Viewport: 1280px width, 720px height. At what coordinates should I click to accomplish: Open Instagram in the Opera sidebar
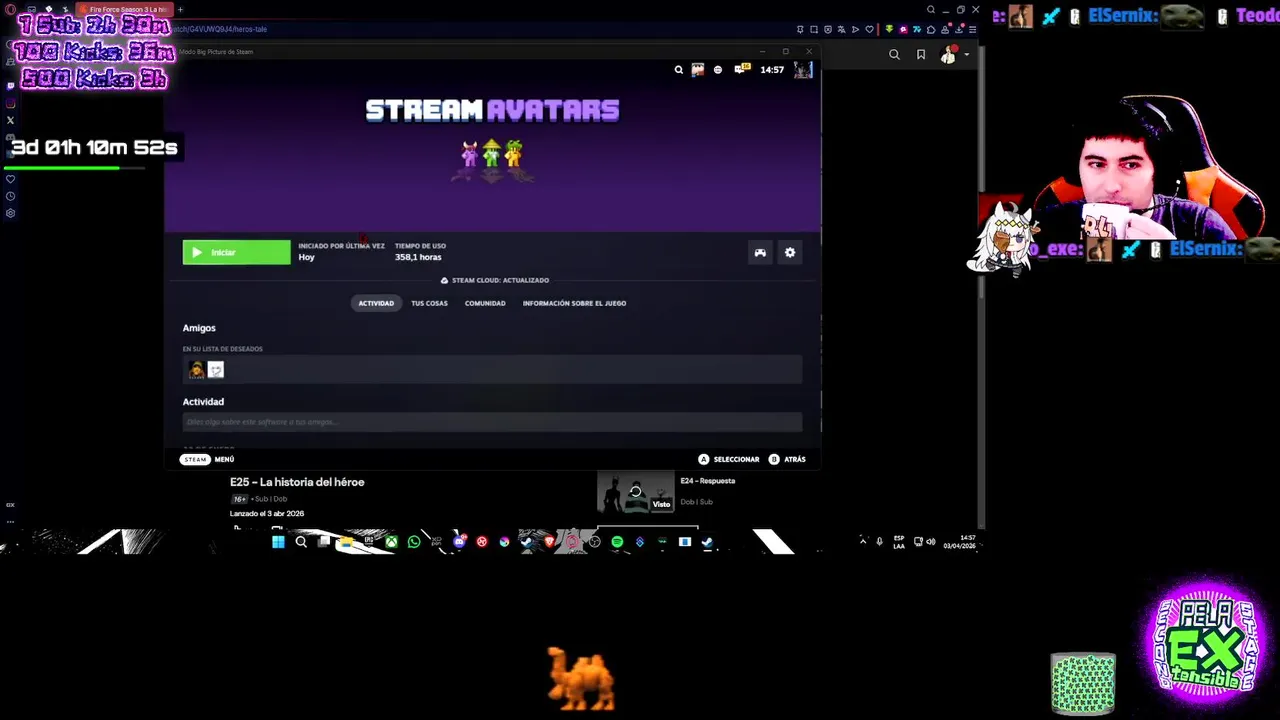pos(10,103)
